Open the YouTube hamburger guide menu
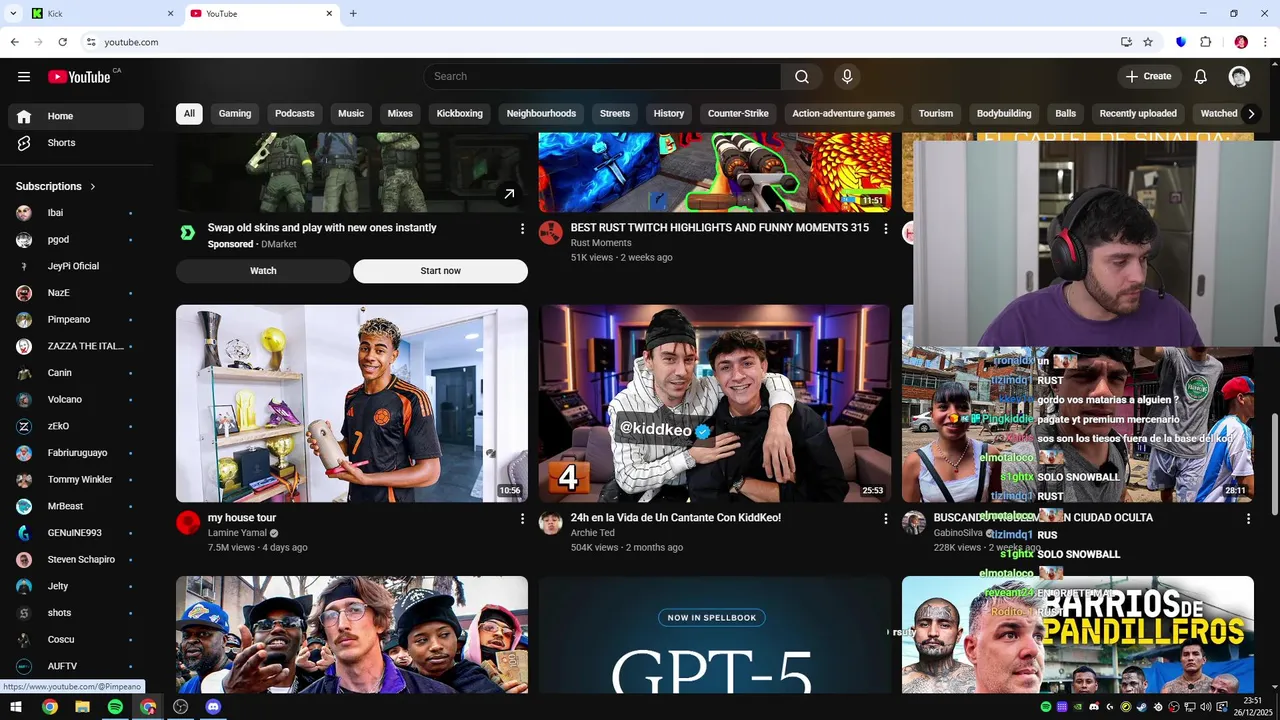 click(24, 77)
